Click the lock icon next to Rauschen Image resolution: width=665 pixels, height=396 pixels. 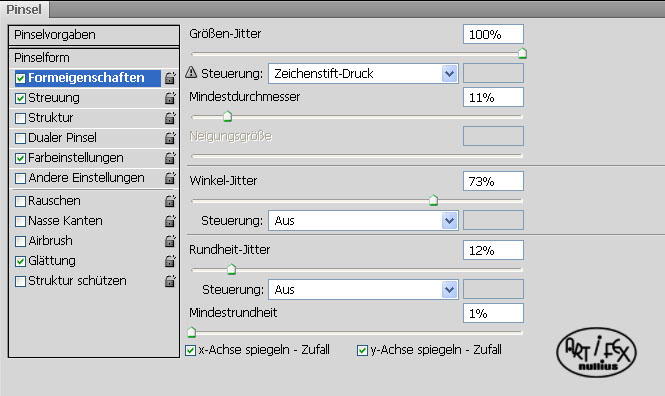[170, 201]
